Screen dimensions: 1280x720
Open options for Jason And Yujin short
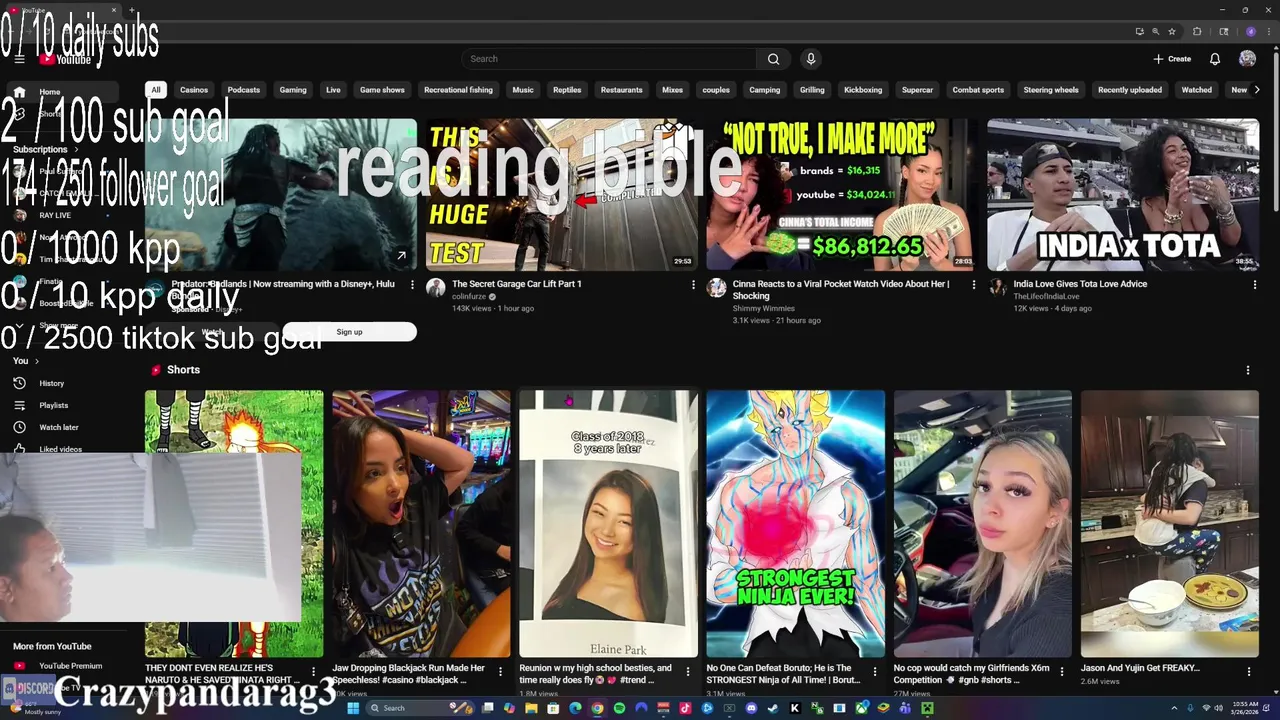coord(1248,671)
